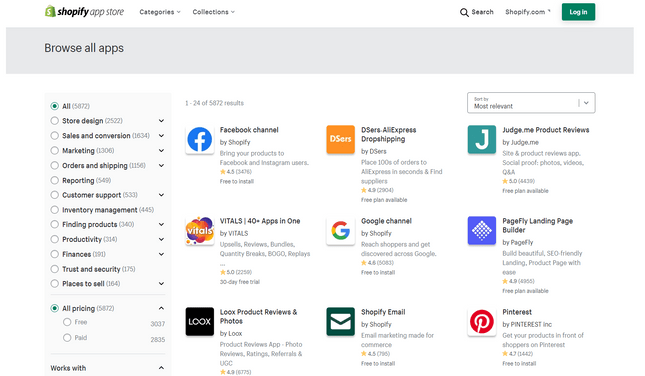Viewport: 645px width, 376px height.
Task: Click the '1 - 24 of 5872 results' text
Action: 214,103
